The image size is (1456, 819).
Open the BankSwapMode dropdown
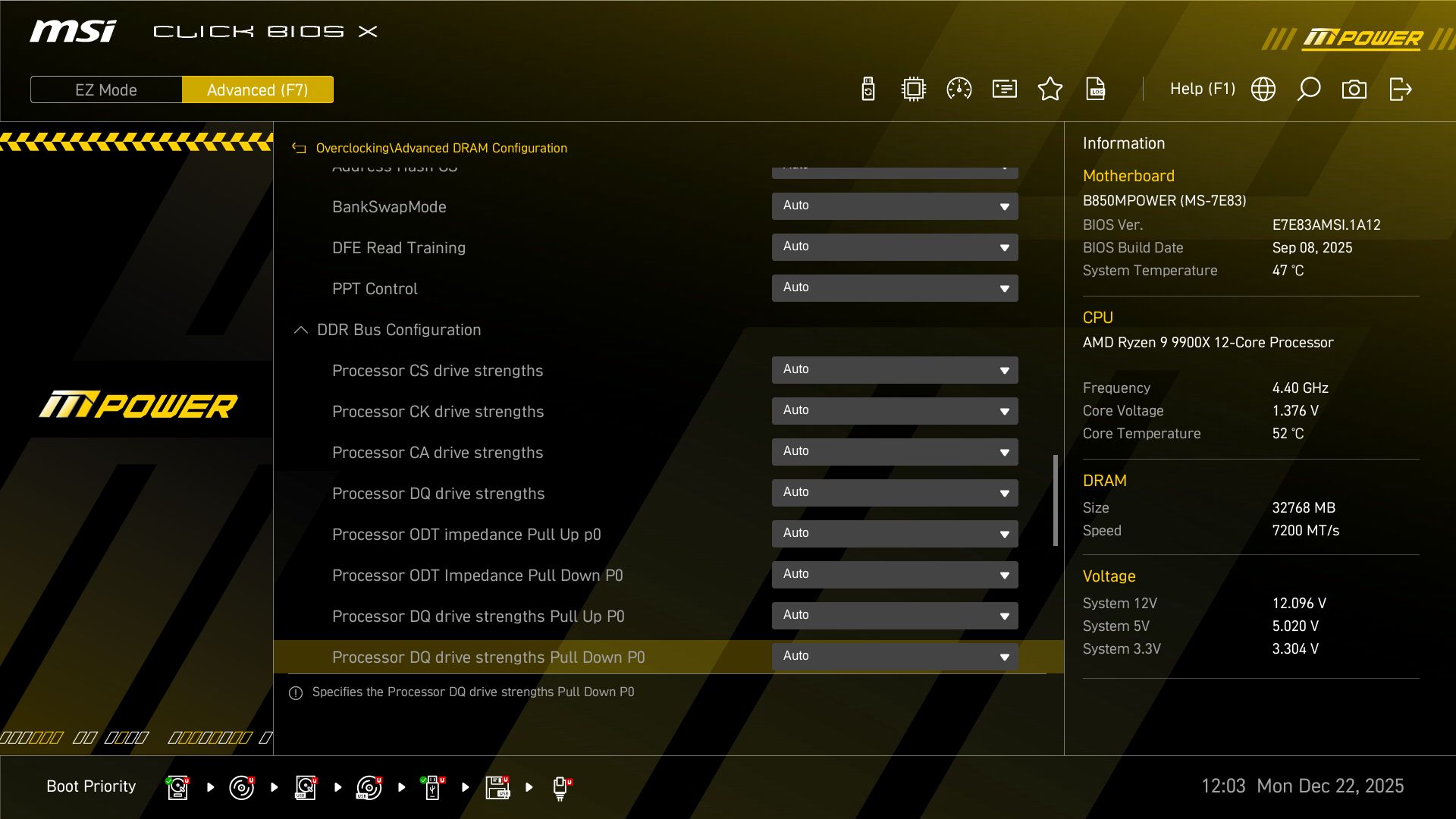[895, 206]
